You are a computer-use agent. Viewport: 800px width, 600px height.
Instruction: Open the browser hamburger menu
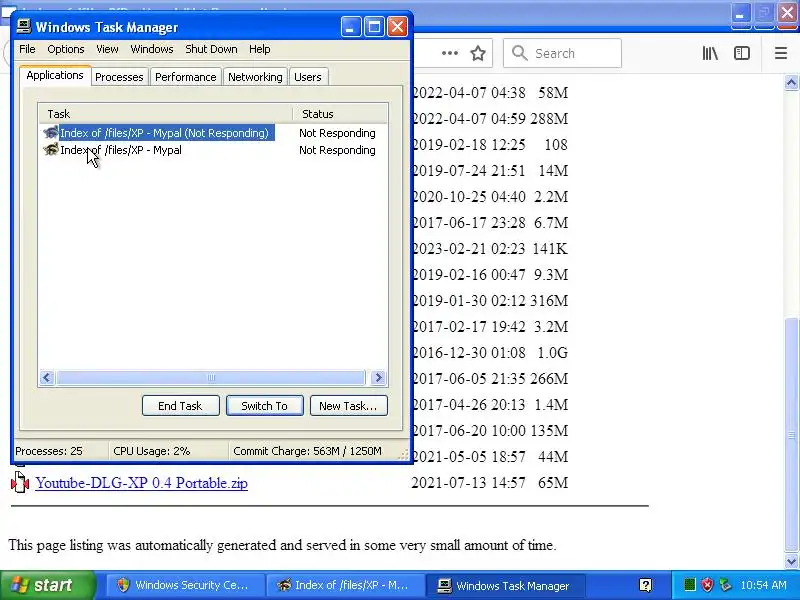point(781,53)
